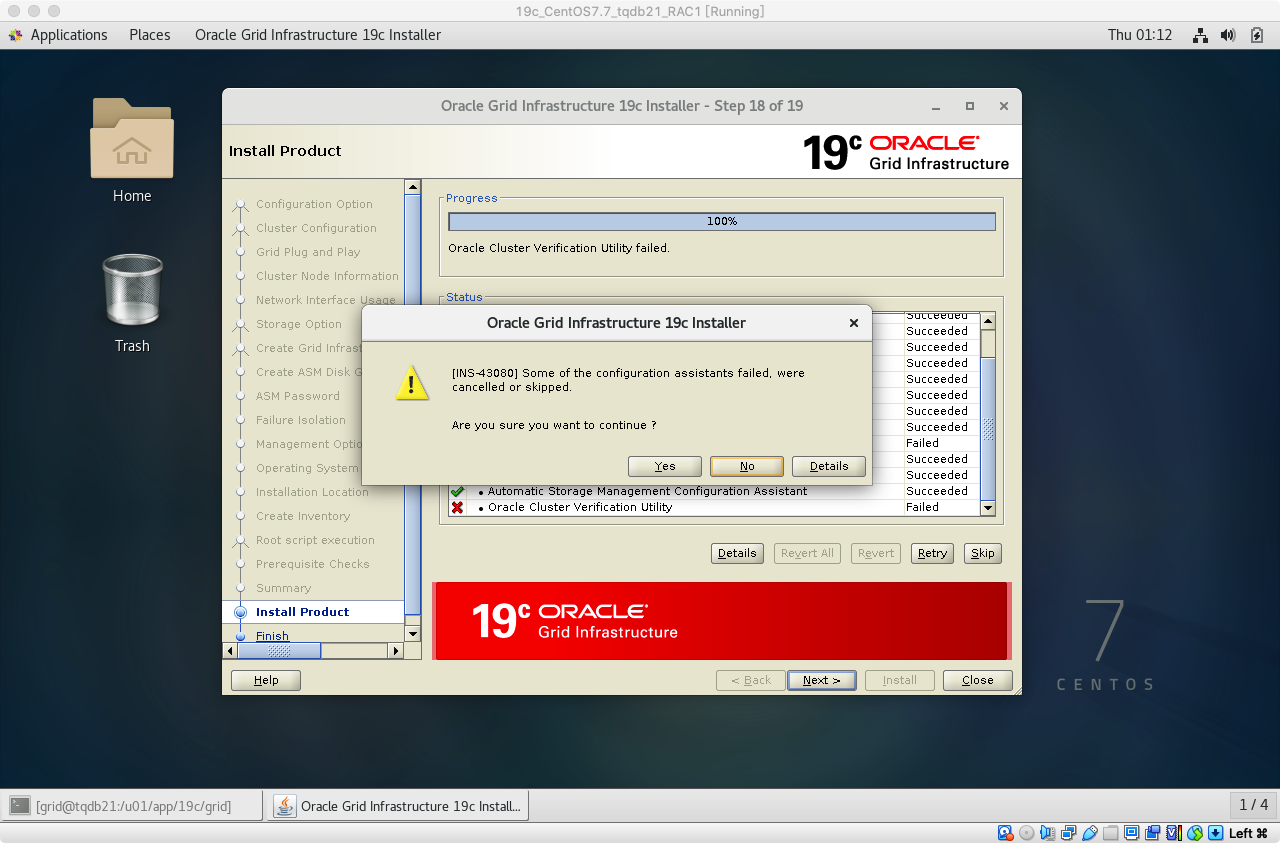This screenshot has width=1280, height=843.
Task: Click the yellow warning icon in dialog
Action: pyautogui.click(x=412, y=383)
